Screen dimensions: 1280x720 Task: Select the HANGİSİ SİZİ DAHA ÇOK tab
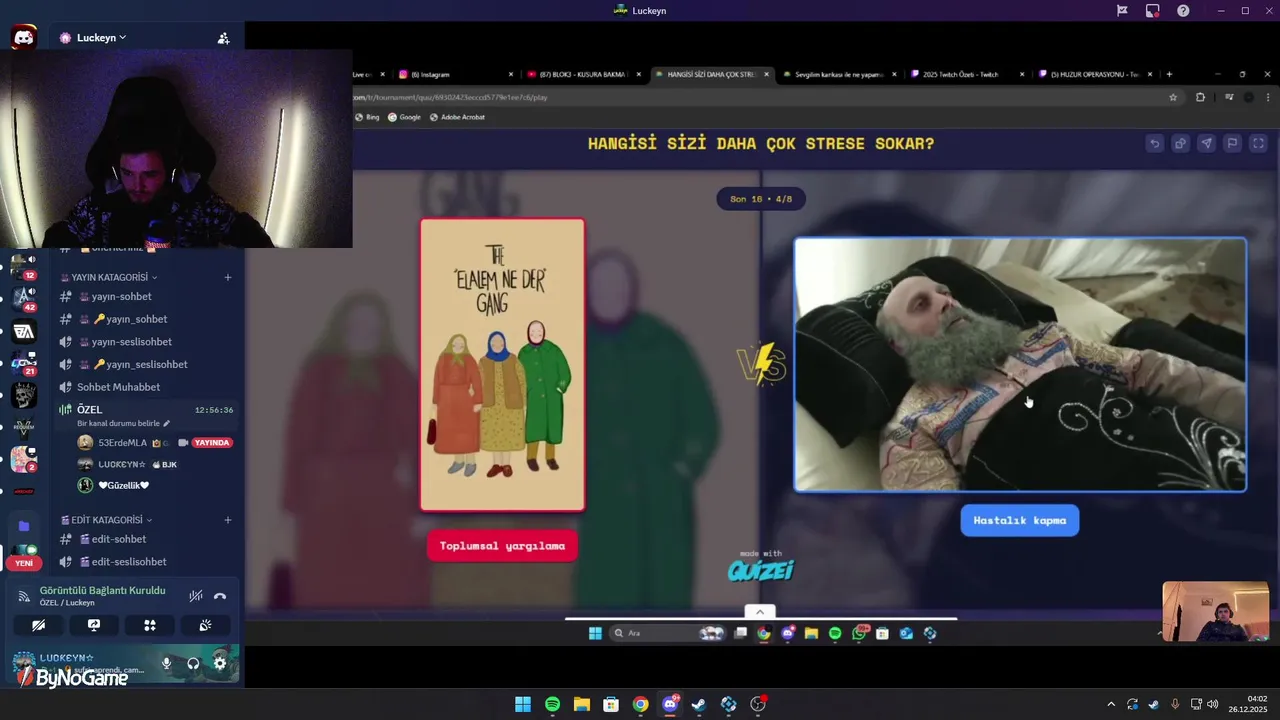(x=712, y=74)
